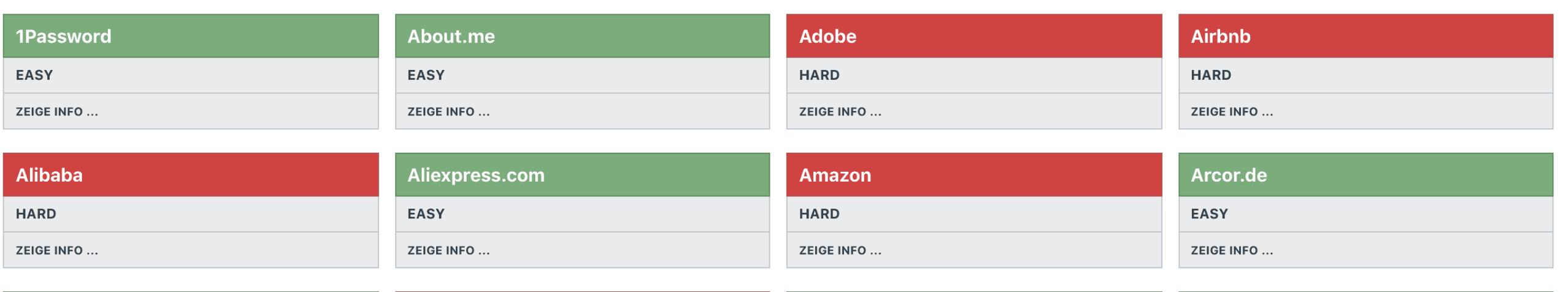Open the About.me title link

click(x=451, y=36)
